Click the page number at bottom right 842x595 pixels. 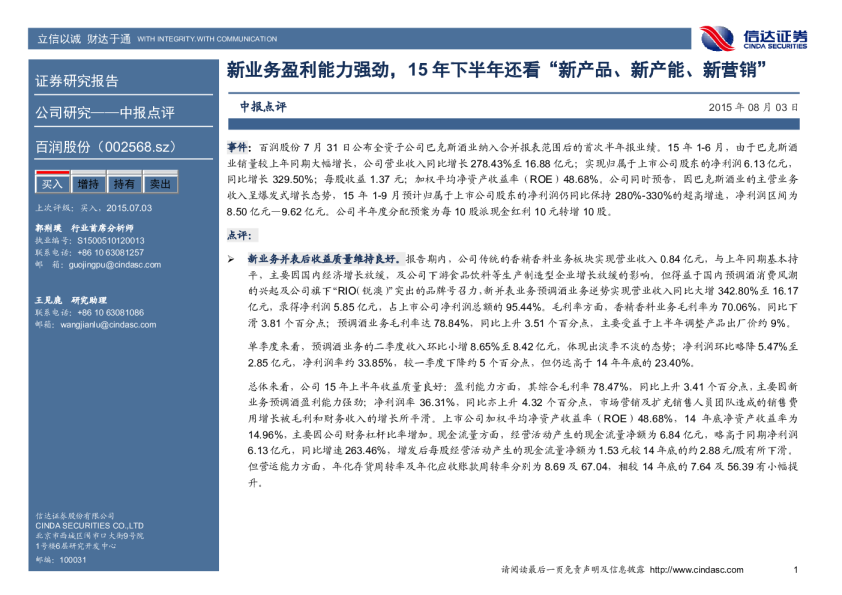[x=794, y=570]
